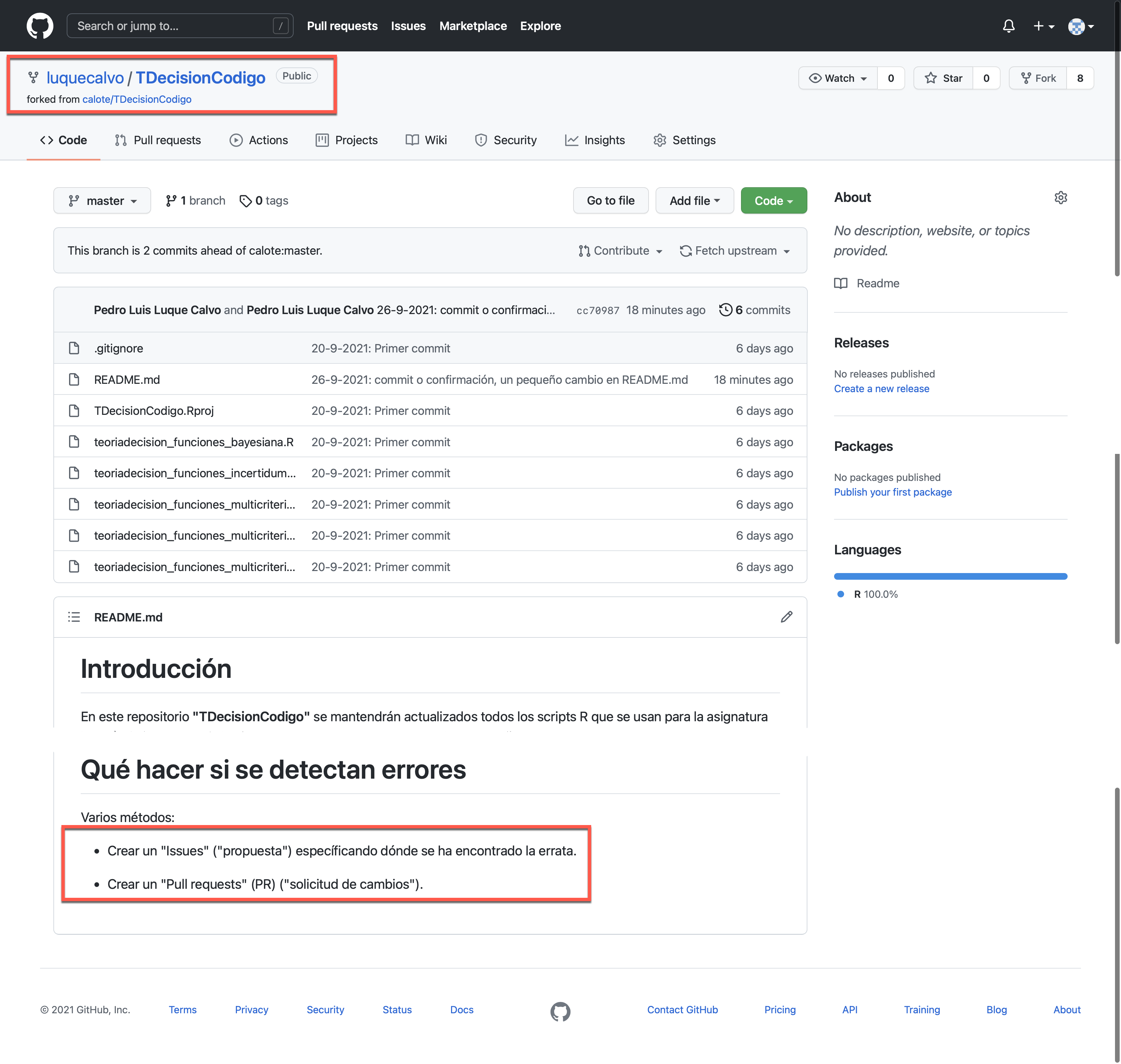This screenshot has height=1064, width=1121.
Task: Click the file icon beside TDecisionCodigo.Rproj
Action: (x=74, y=411)
